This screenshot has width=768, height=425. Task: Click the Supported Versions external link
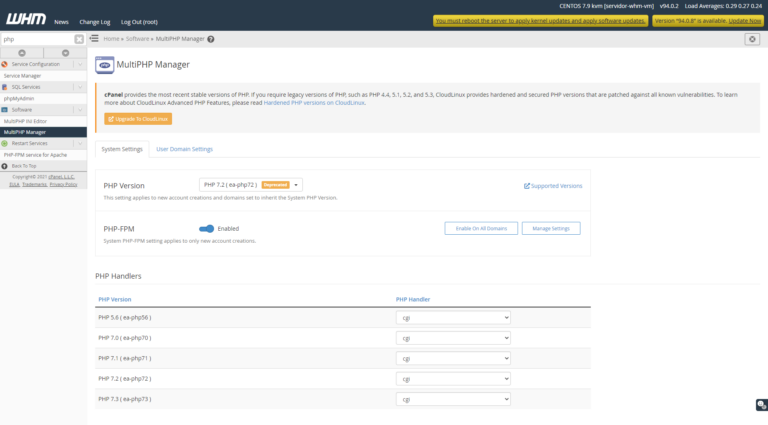553,186
